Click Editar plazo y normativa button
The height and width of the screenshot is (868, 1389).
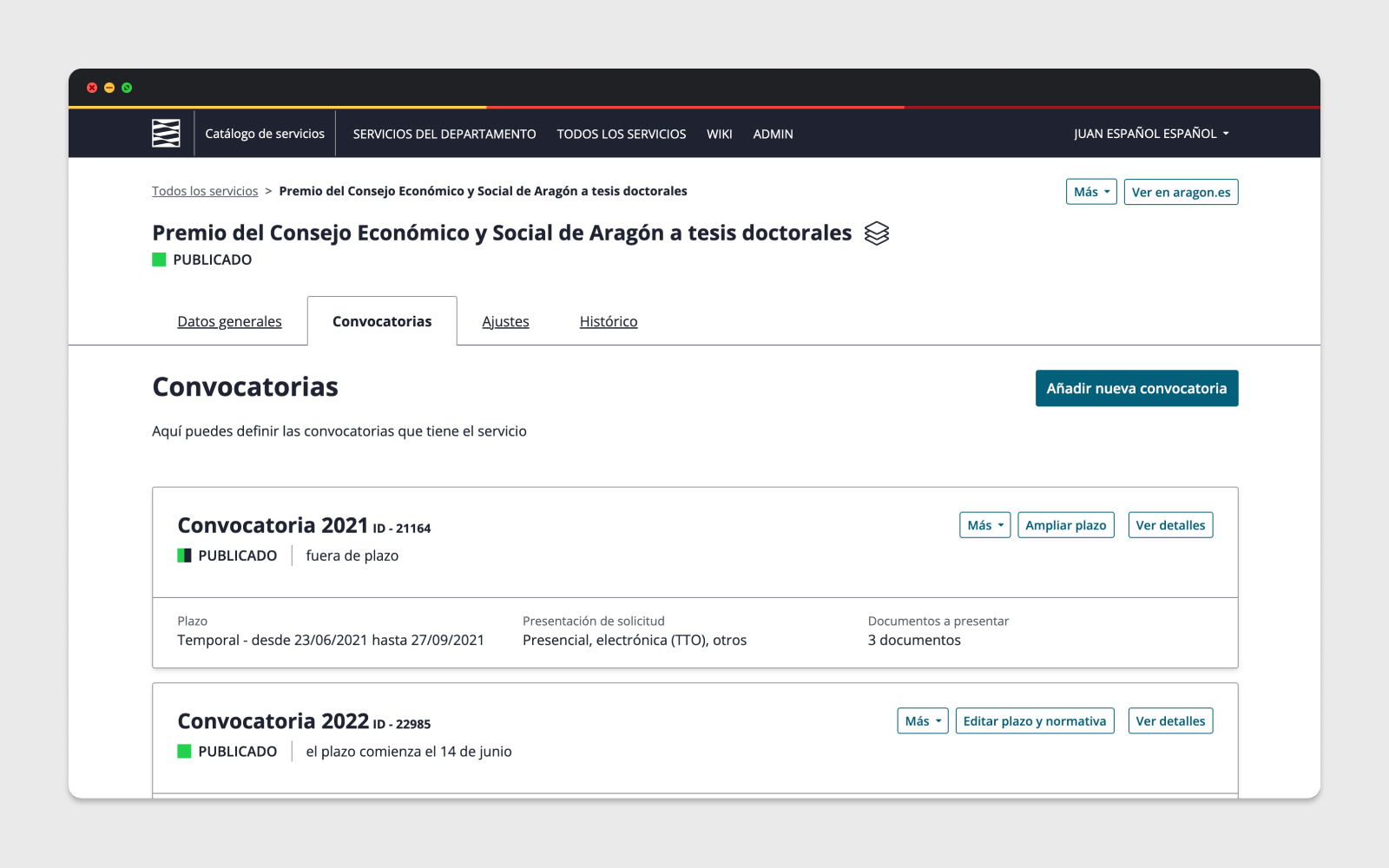pos(1035,721)
